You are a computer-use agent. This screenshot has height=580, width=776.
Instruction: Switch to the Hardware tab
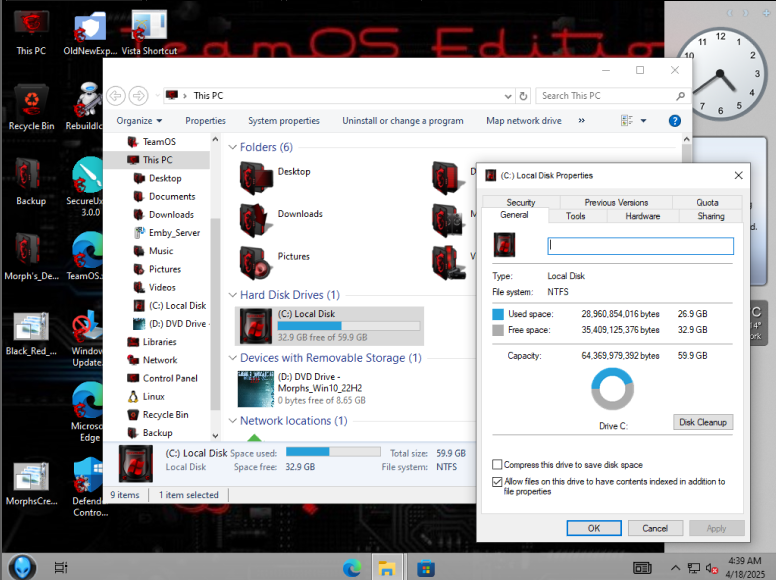coord(642,216)
